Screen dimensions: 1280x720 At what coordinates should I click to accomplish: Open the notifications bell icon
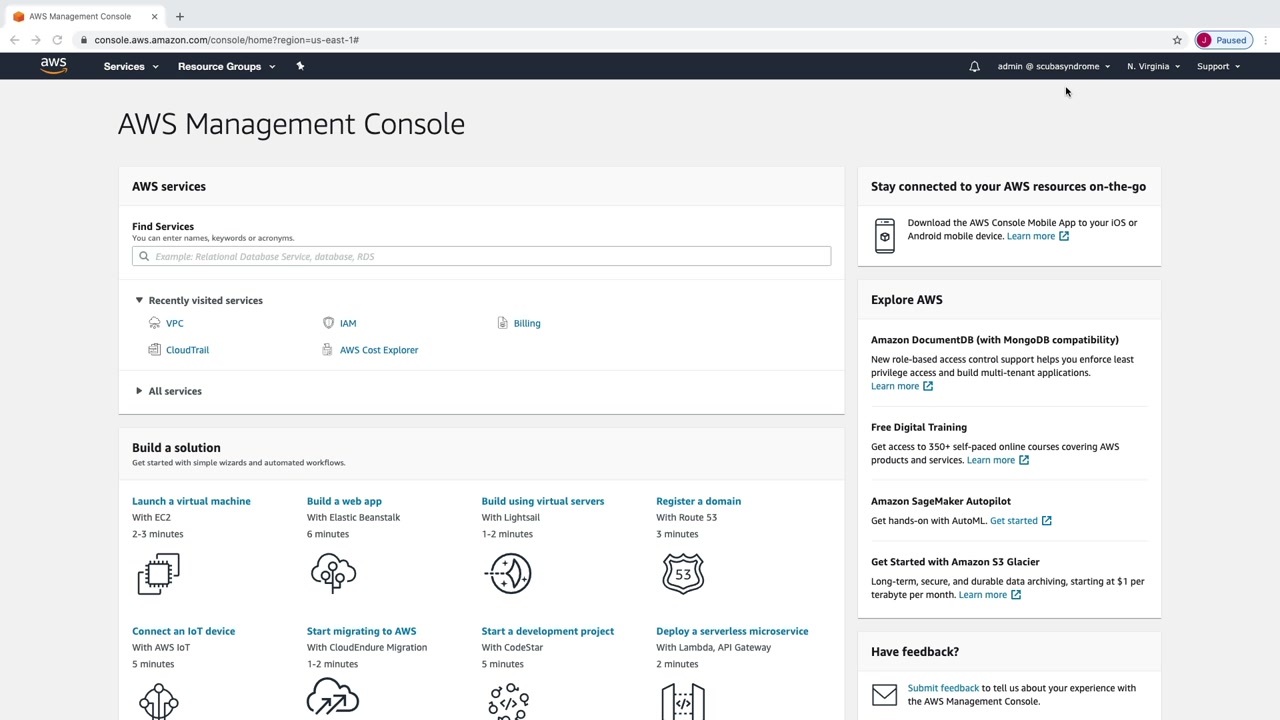click(x=974, y=66)
